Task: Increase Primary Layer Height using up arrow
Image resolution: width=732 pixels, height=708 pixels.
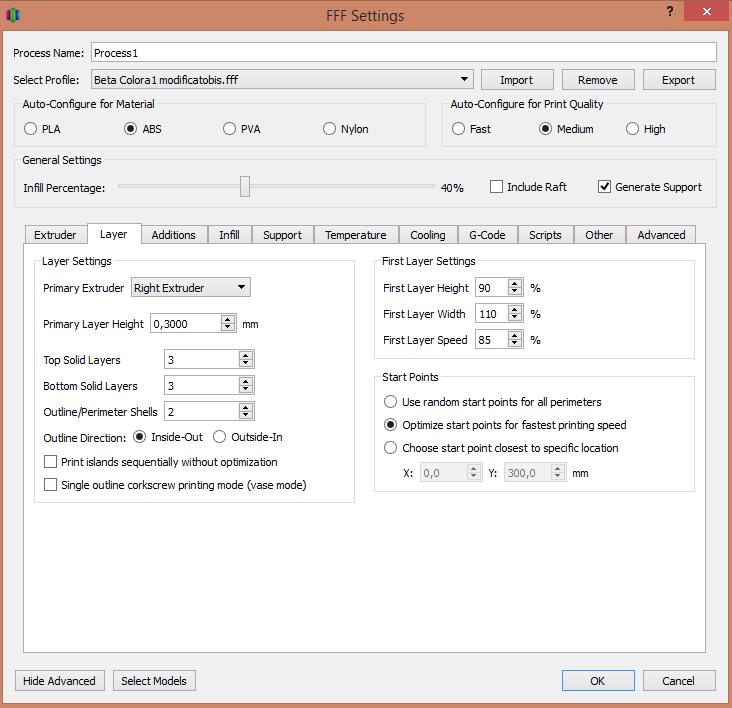Action: click(x=229, y=319)
